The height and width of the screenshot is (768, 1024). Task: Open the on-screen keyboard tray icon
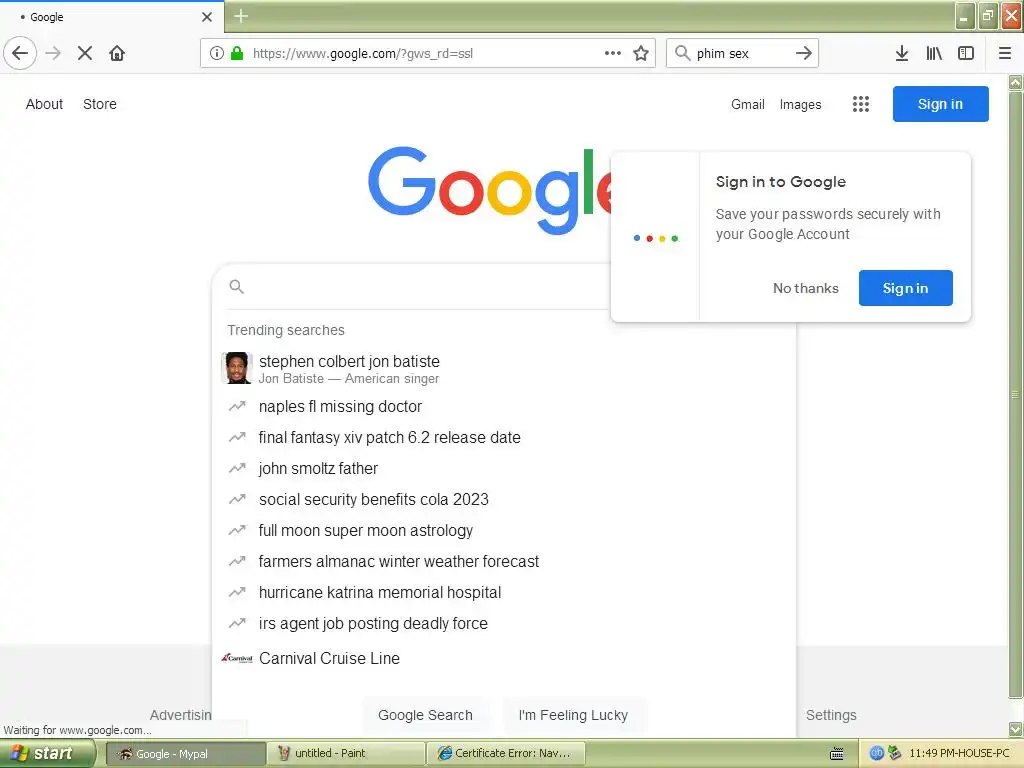(x=837, y=754)
